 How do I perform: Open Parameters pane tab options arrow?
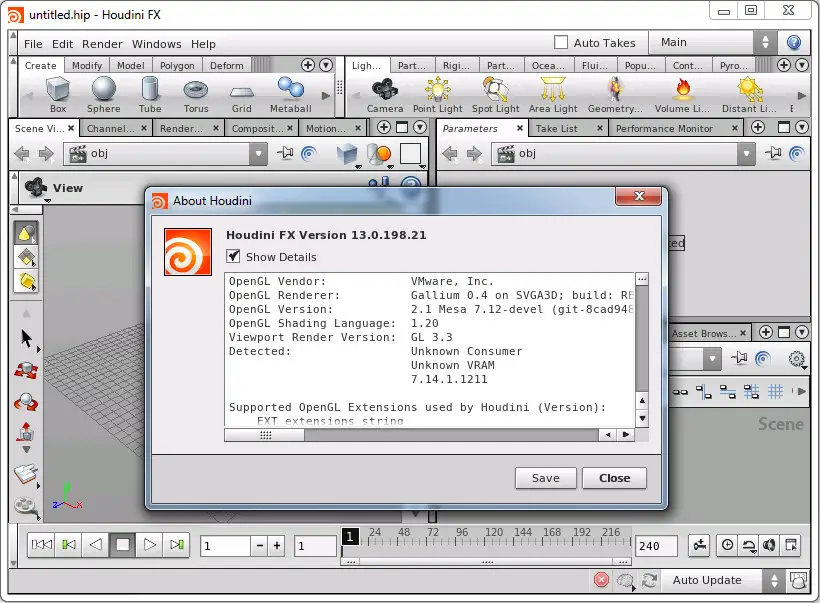pyautogui.click(x=802, y=127)
